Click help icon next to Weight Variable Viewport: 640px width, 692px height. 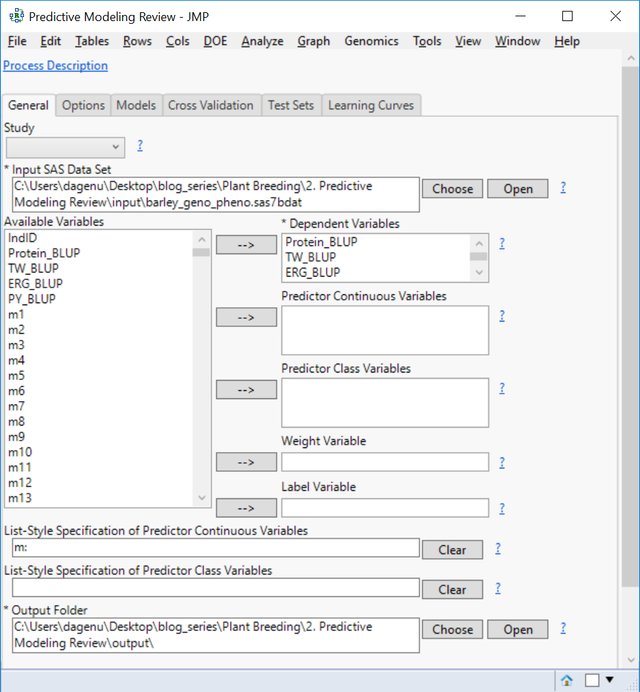tap(501, 462)
